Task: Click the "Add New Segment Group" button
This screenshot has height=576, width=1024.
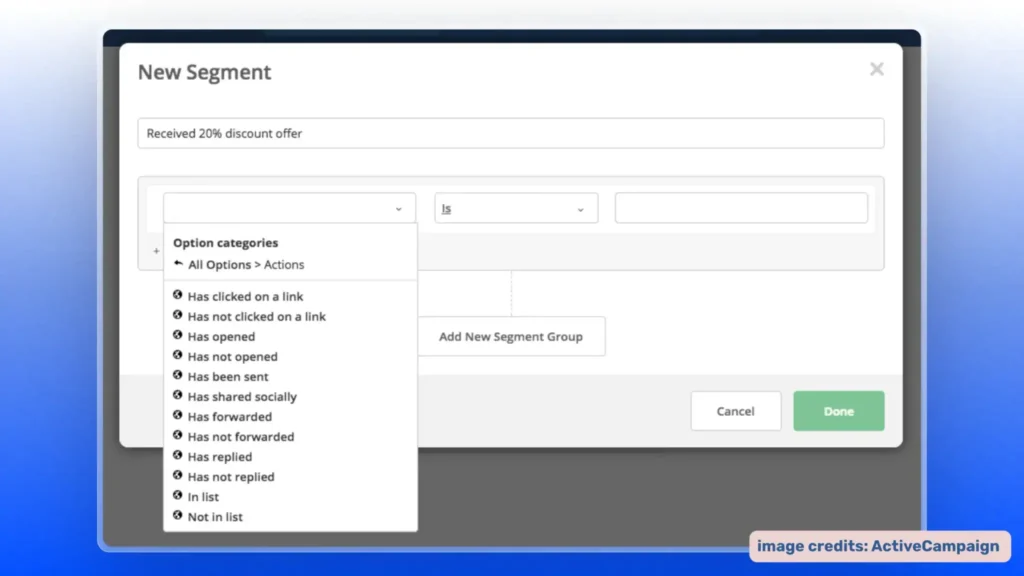Action: click(x=512, y=336)
